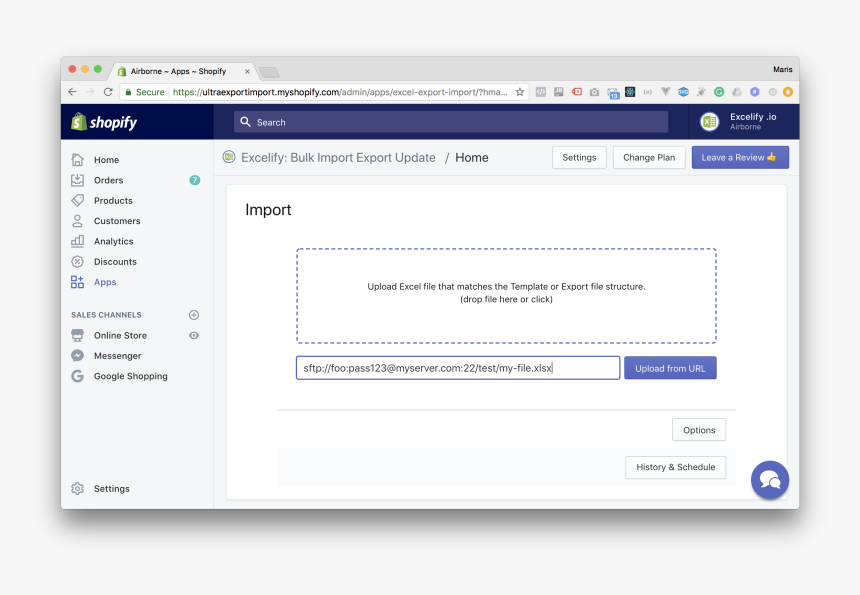Open the Google Shopping G icon
The image size is (860, 595).
pyautogui.click(x=77, y=376)
